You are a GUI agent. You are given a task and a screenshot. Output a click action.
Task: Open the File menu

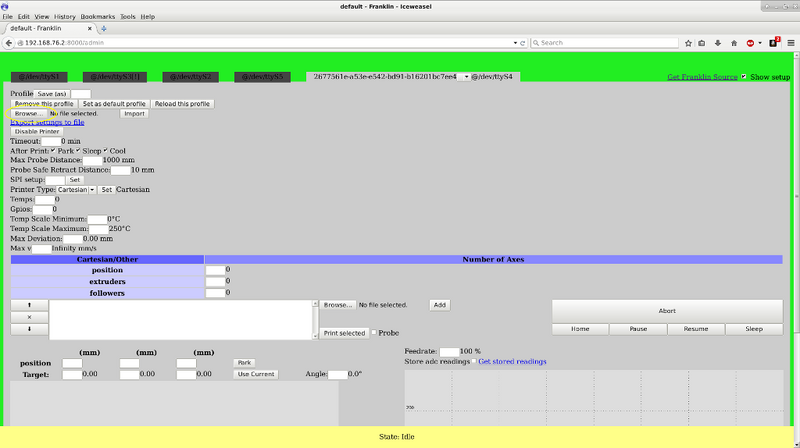(x=8, y=17)
